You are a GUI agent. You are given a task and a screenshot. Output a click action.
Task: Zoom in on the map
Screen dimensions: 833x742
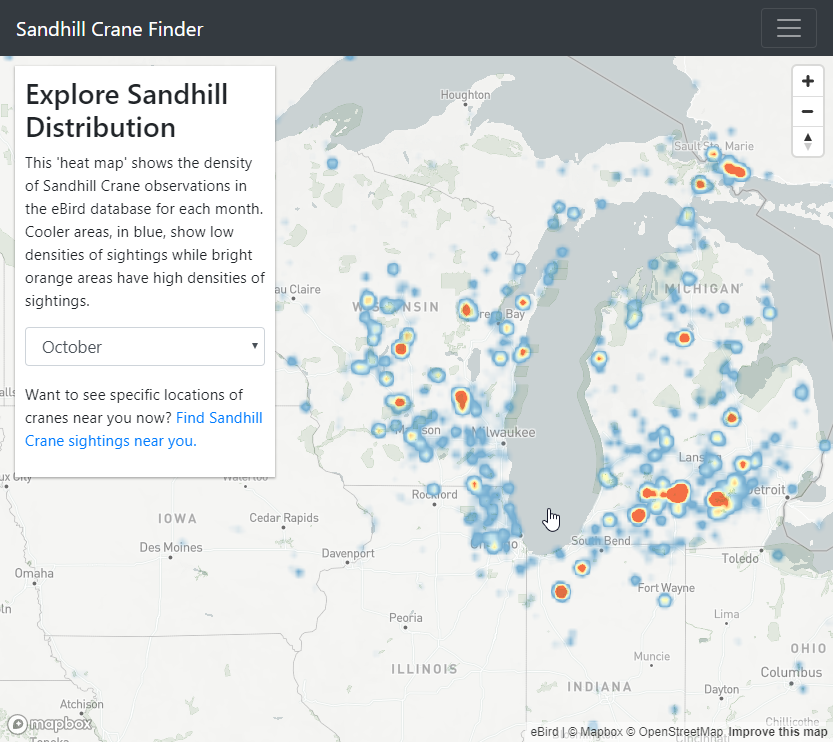coord(808,81)
